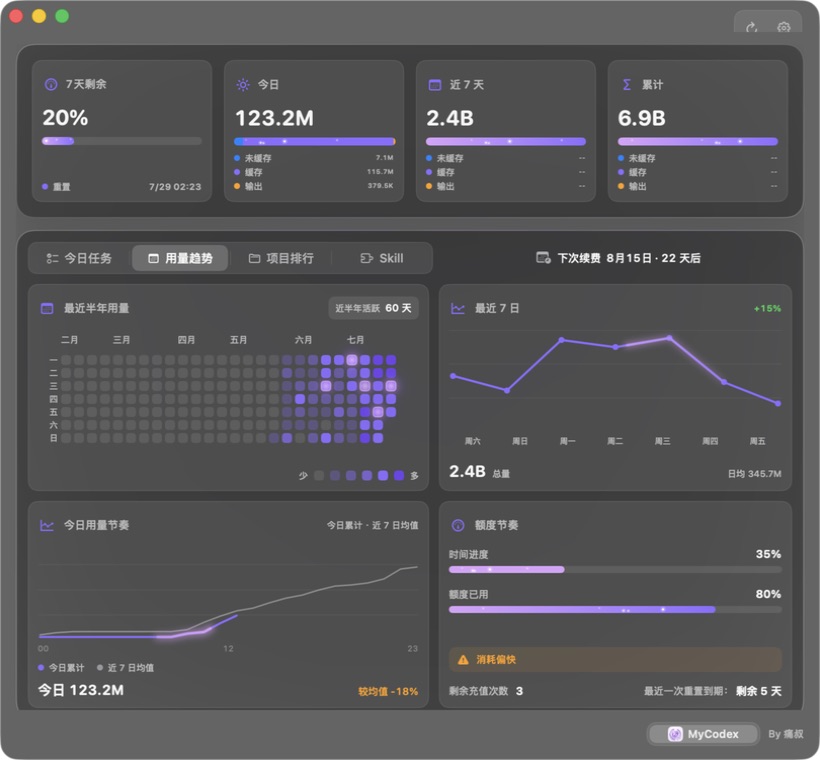The width and height of the screenshot is (820, 760).
Task: Click the 近 7 天 2.4B usage bar
Action: [506, 141]
